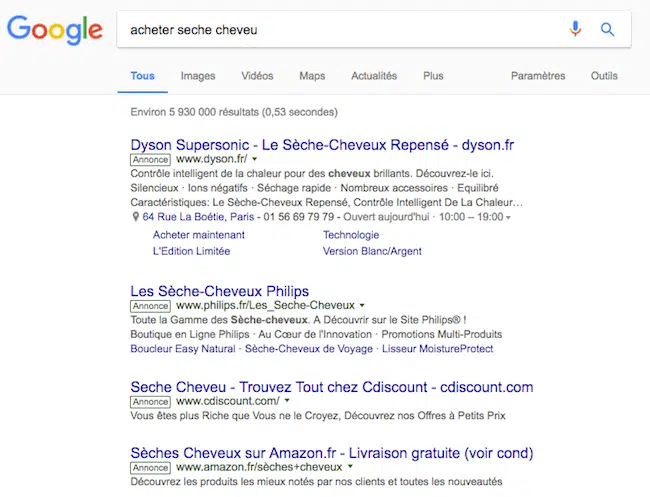
Task: Click the Acheter maintenant sitelink
Action: pos(199,235)
